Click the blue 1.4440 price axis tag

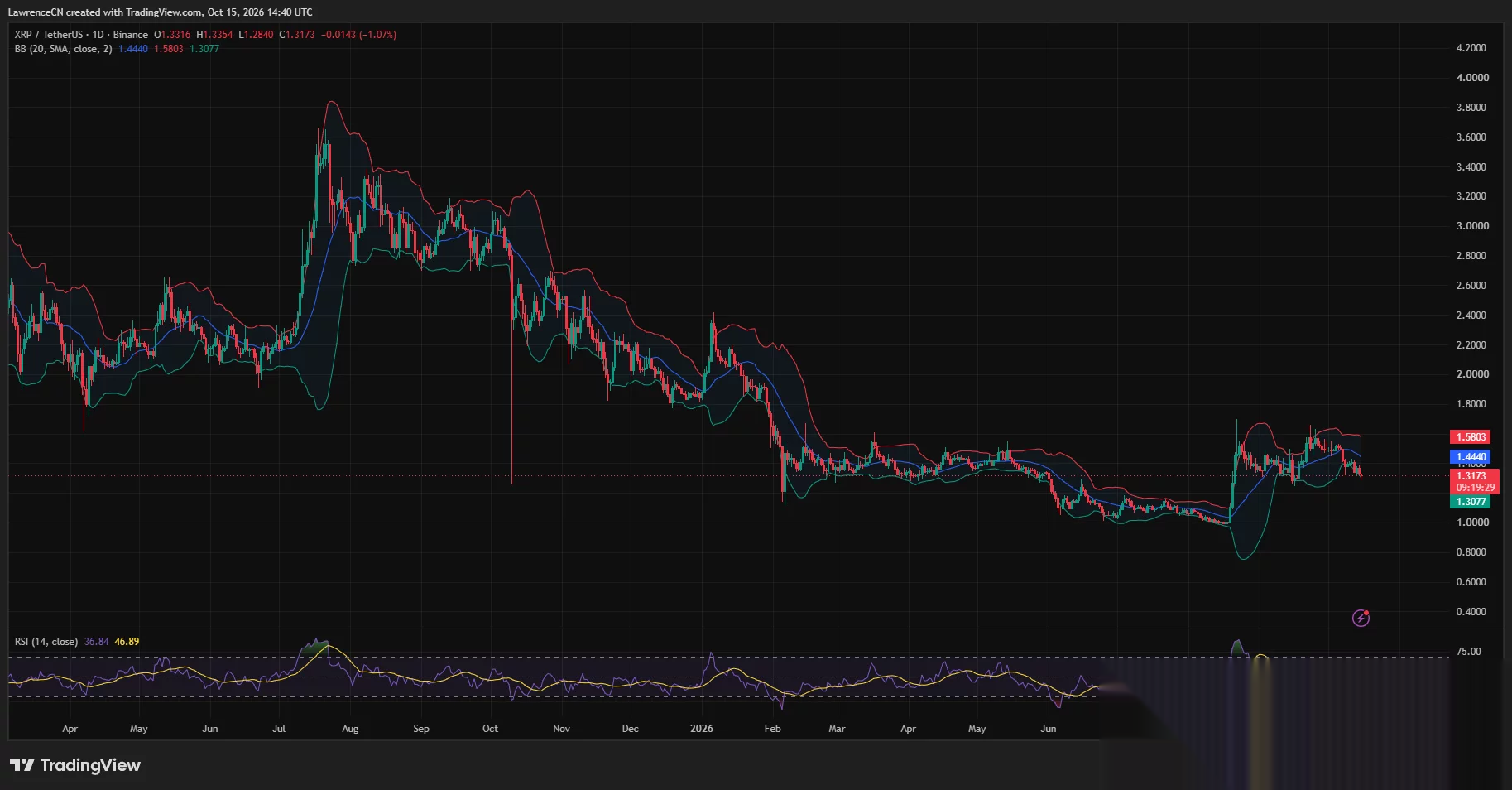[x=1471, y=457]
